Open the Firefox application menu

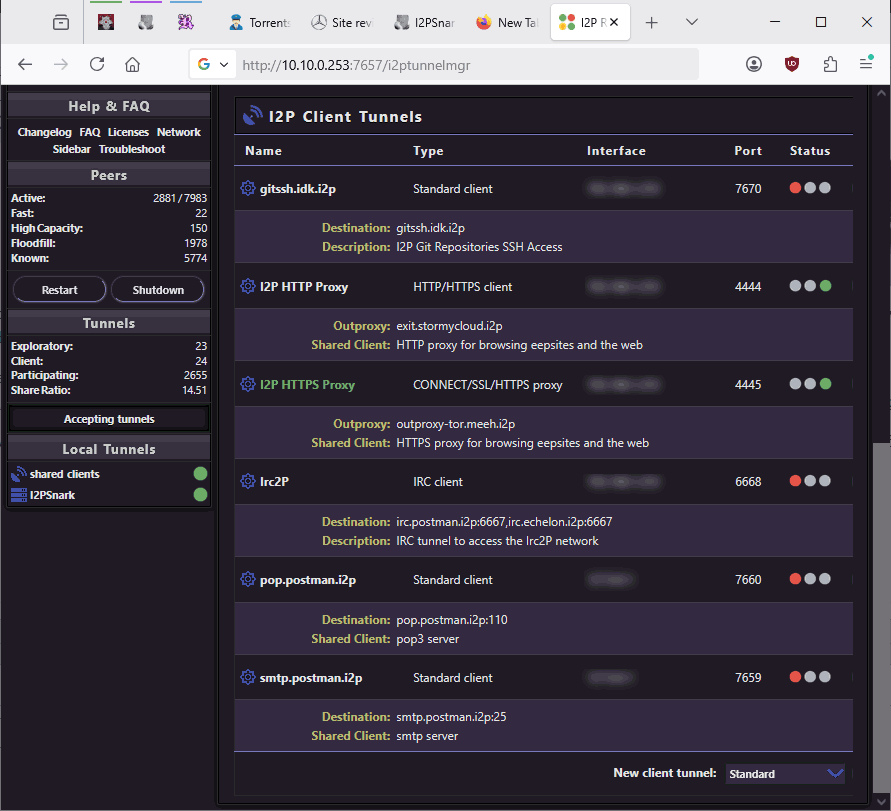866,63
